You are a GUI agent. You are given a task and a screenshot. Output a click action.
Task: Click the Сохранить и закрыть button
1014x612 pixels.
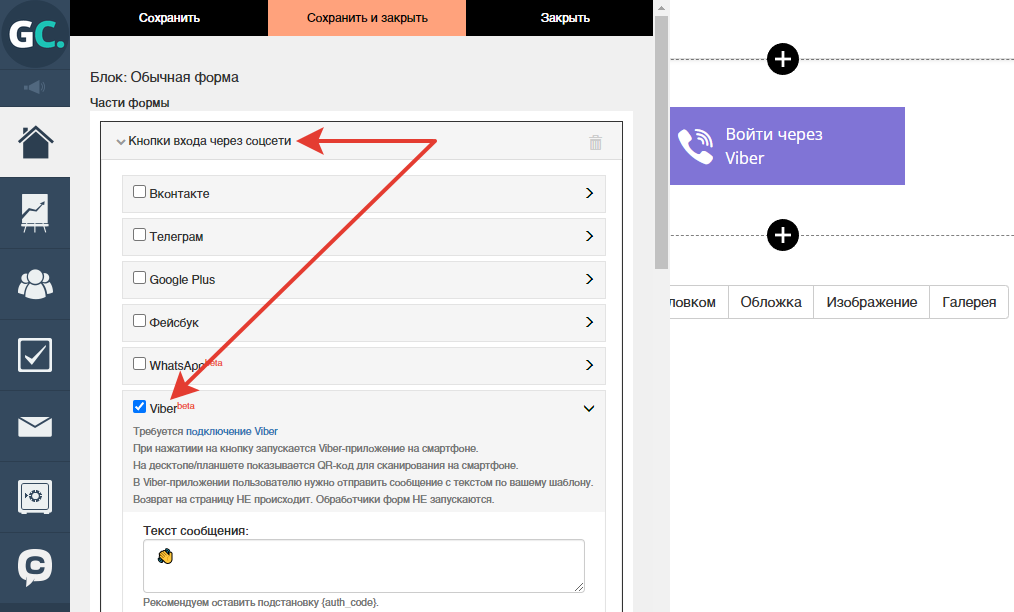coord(367,18)
